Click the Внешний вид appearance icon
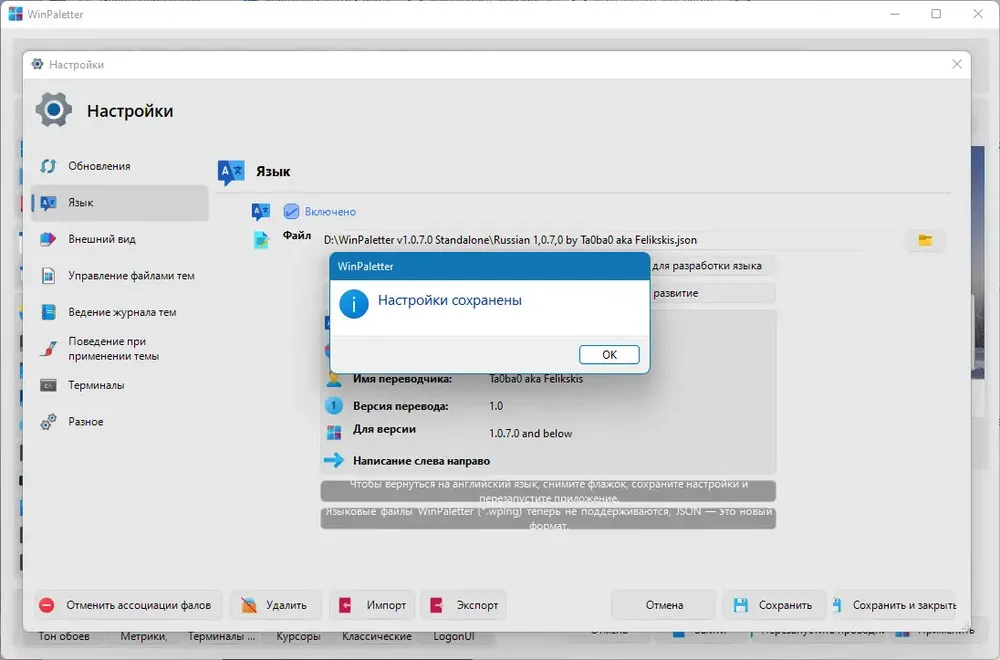 [x=48, y=239]
